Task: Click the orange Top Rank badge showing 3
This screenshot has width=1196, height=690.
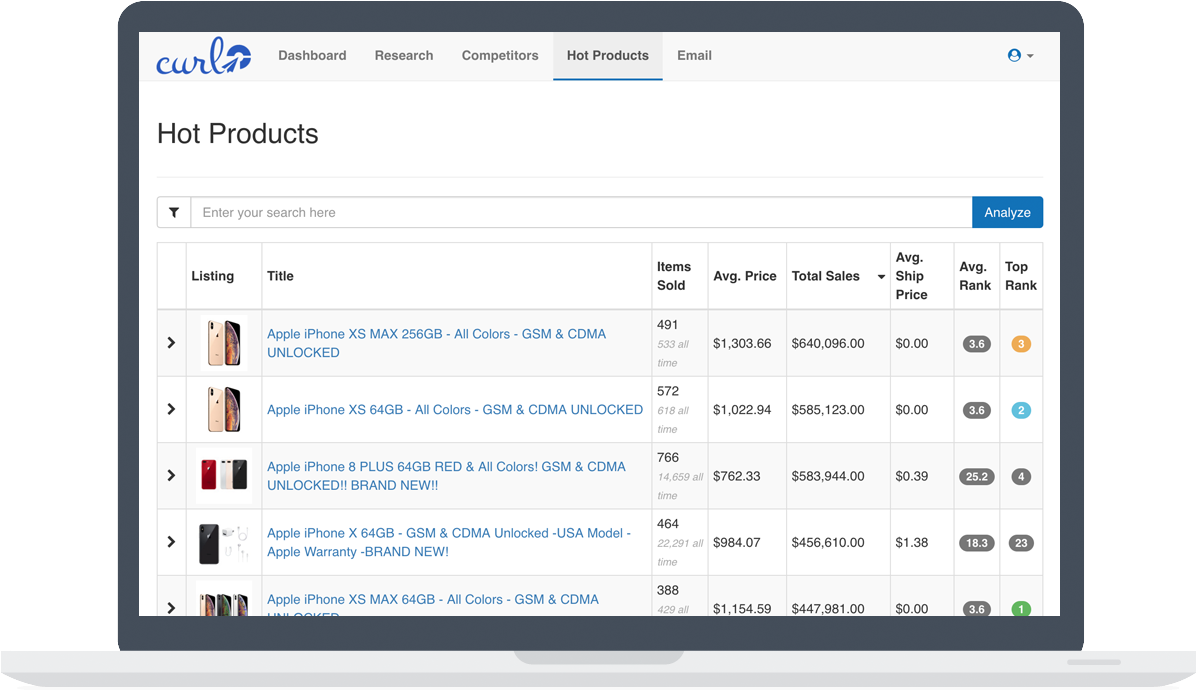Action: coord(1020,343)
